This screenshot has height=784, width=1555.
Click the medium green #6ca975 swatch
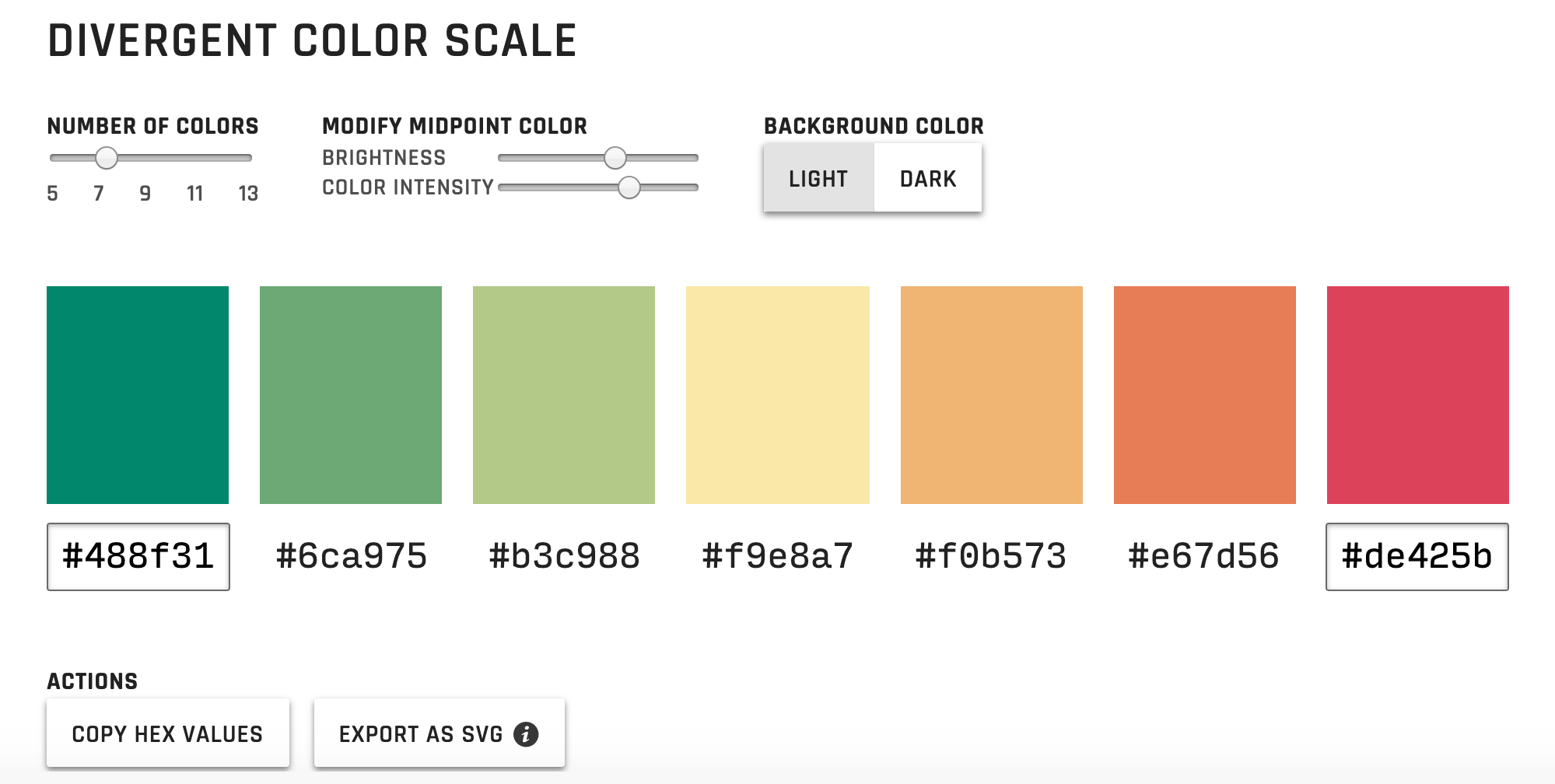coord(351,395)
